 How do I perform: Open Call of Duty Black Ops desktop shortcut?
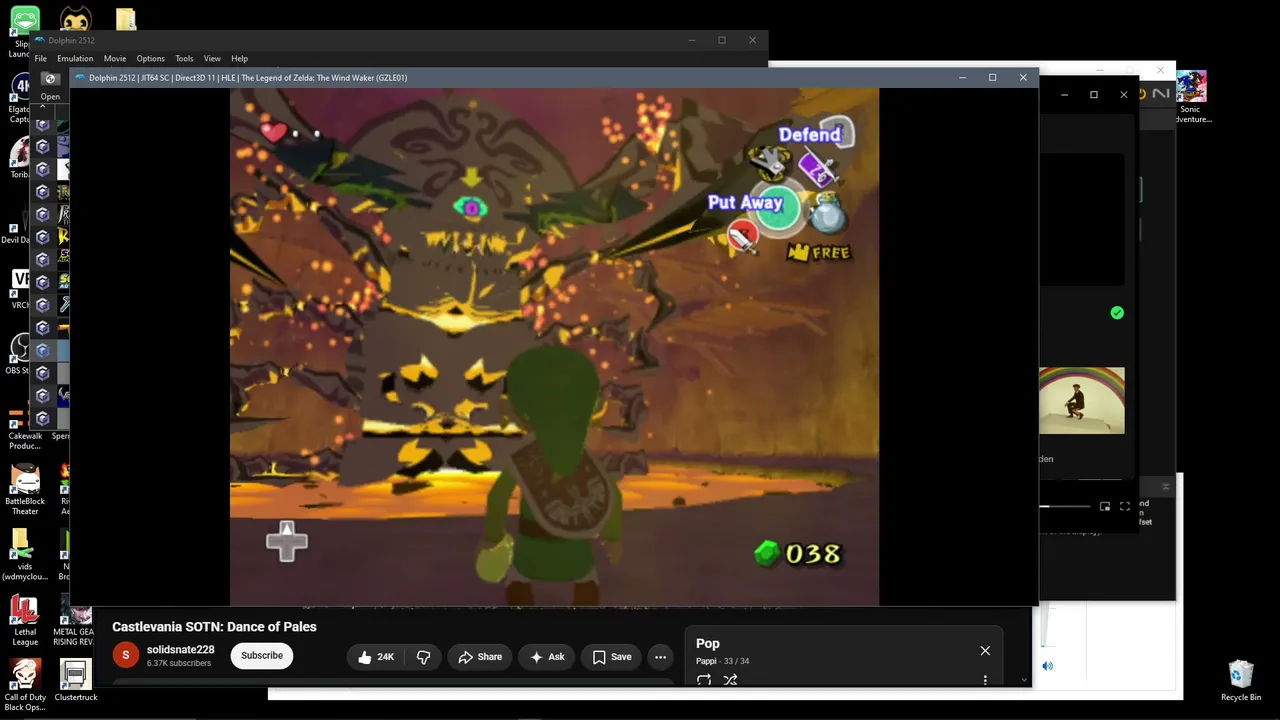25,685
